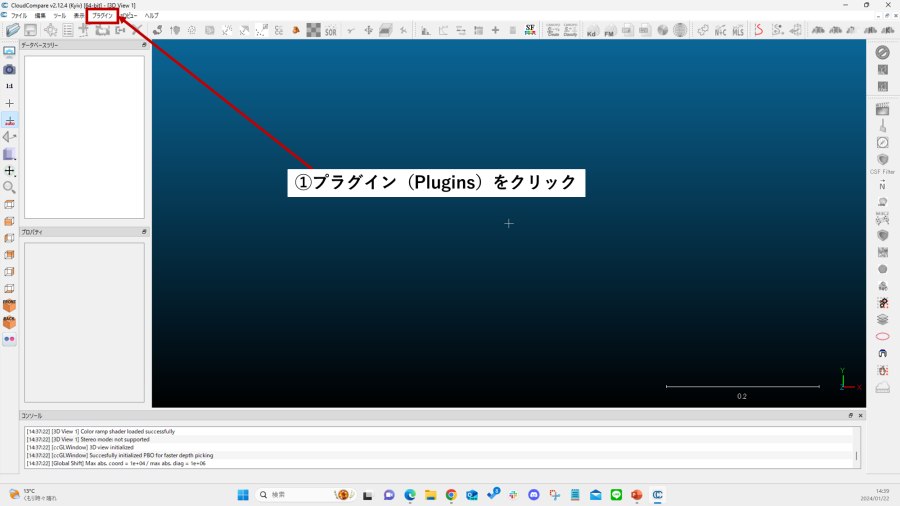Click the Save floppy-disk icon

30,30
